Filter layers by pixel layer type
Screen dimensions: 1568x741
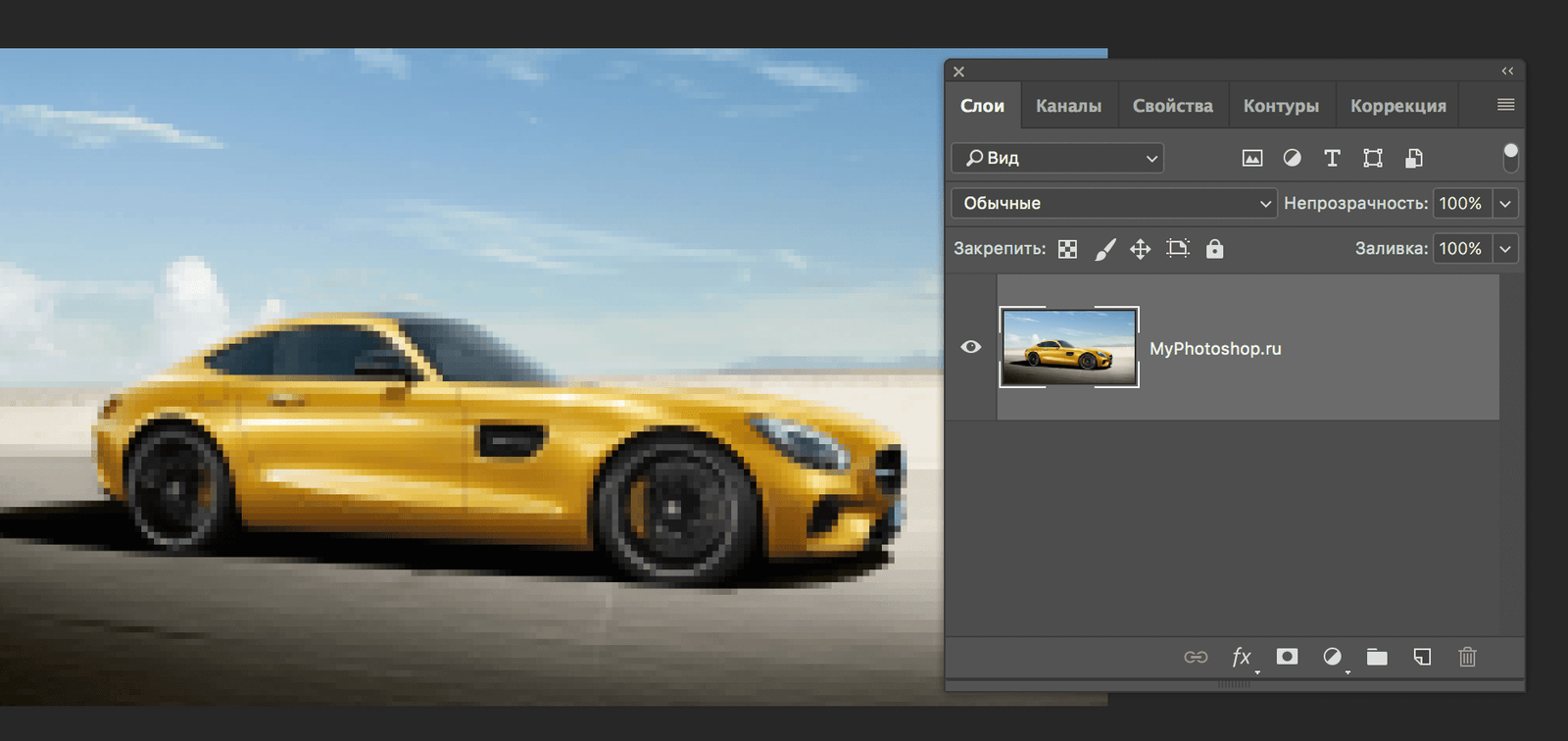click(1251, 158)
